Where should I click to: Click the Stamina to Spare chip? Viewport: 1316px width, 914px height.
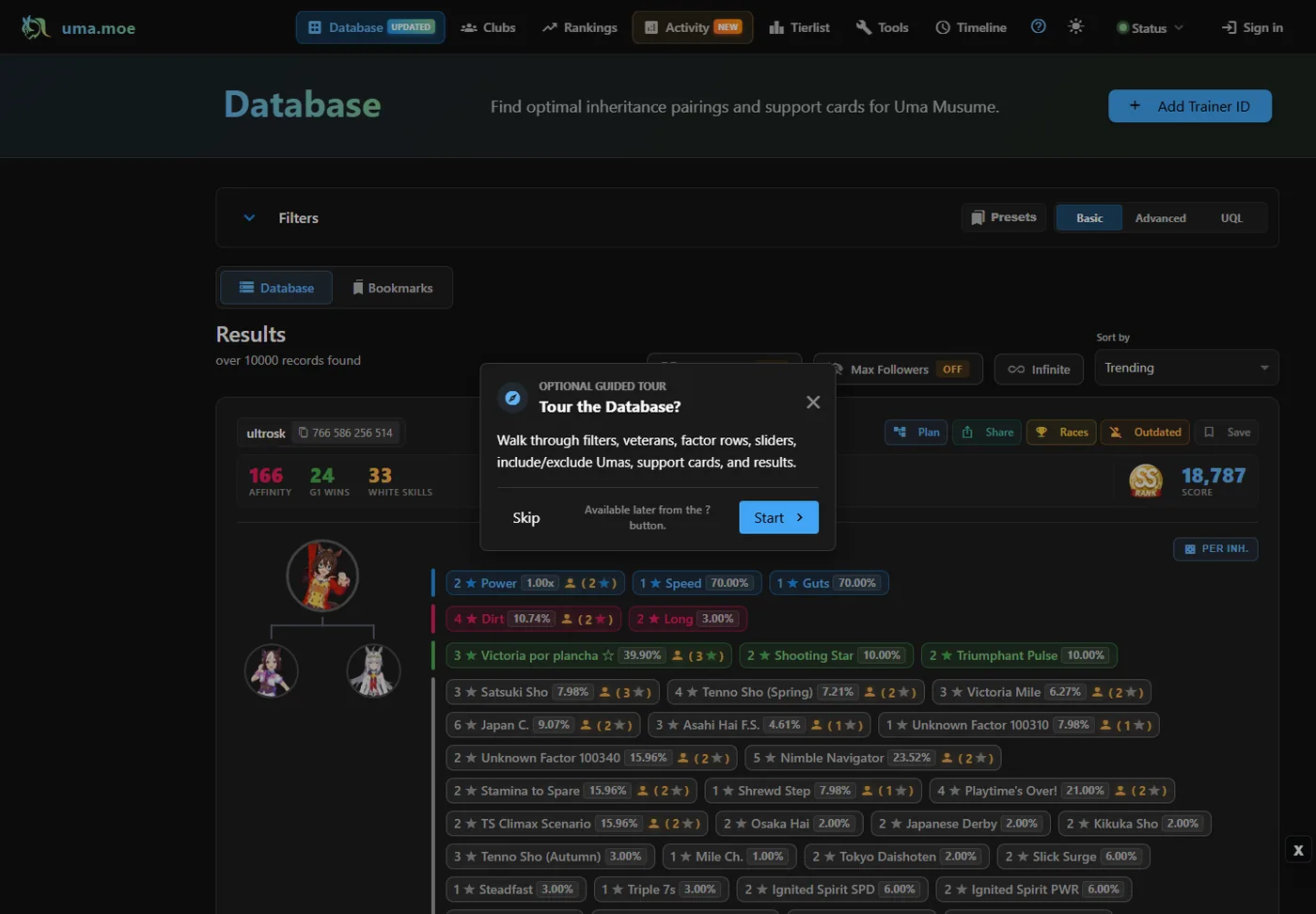click(572, 791)
